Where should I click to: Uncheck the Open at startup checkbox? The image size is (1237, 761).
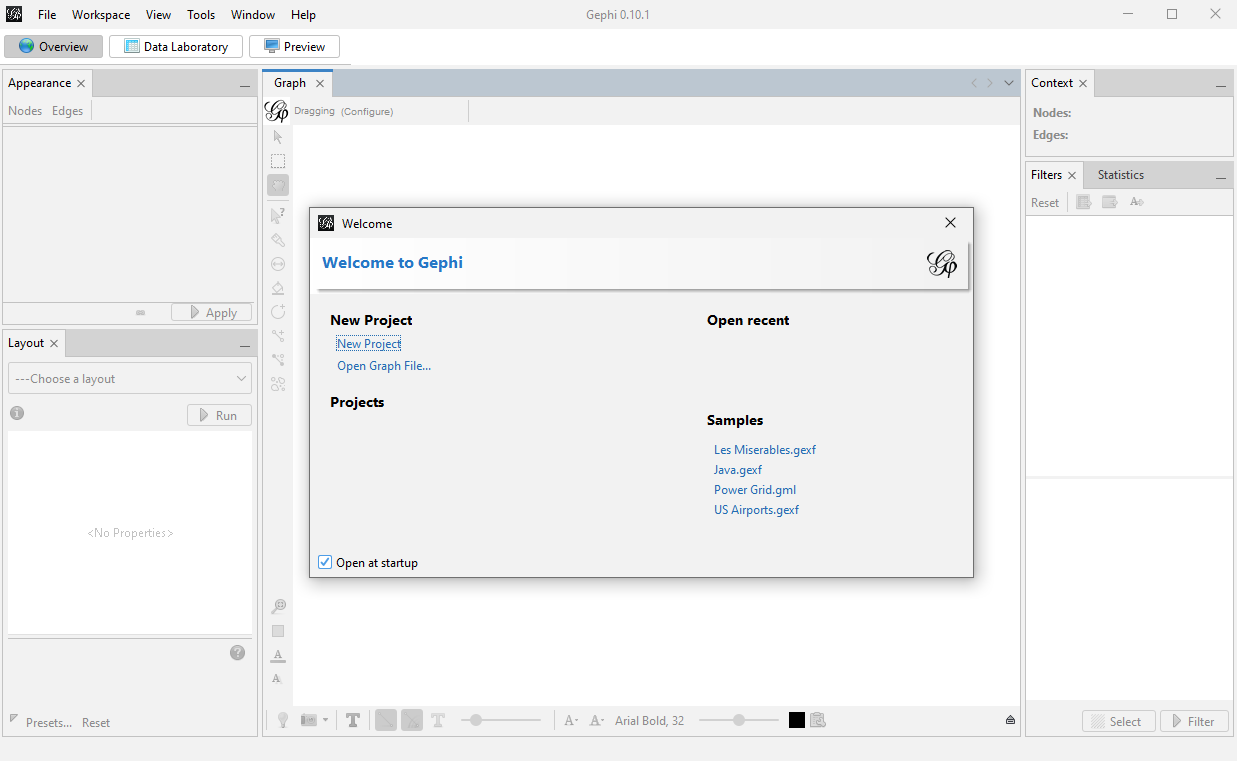coord(324,562)
